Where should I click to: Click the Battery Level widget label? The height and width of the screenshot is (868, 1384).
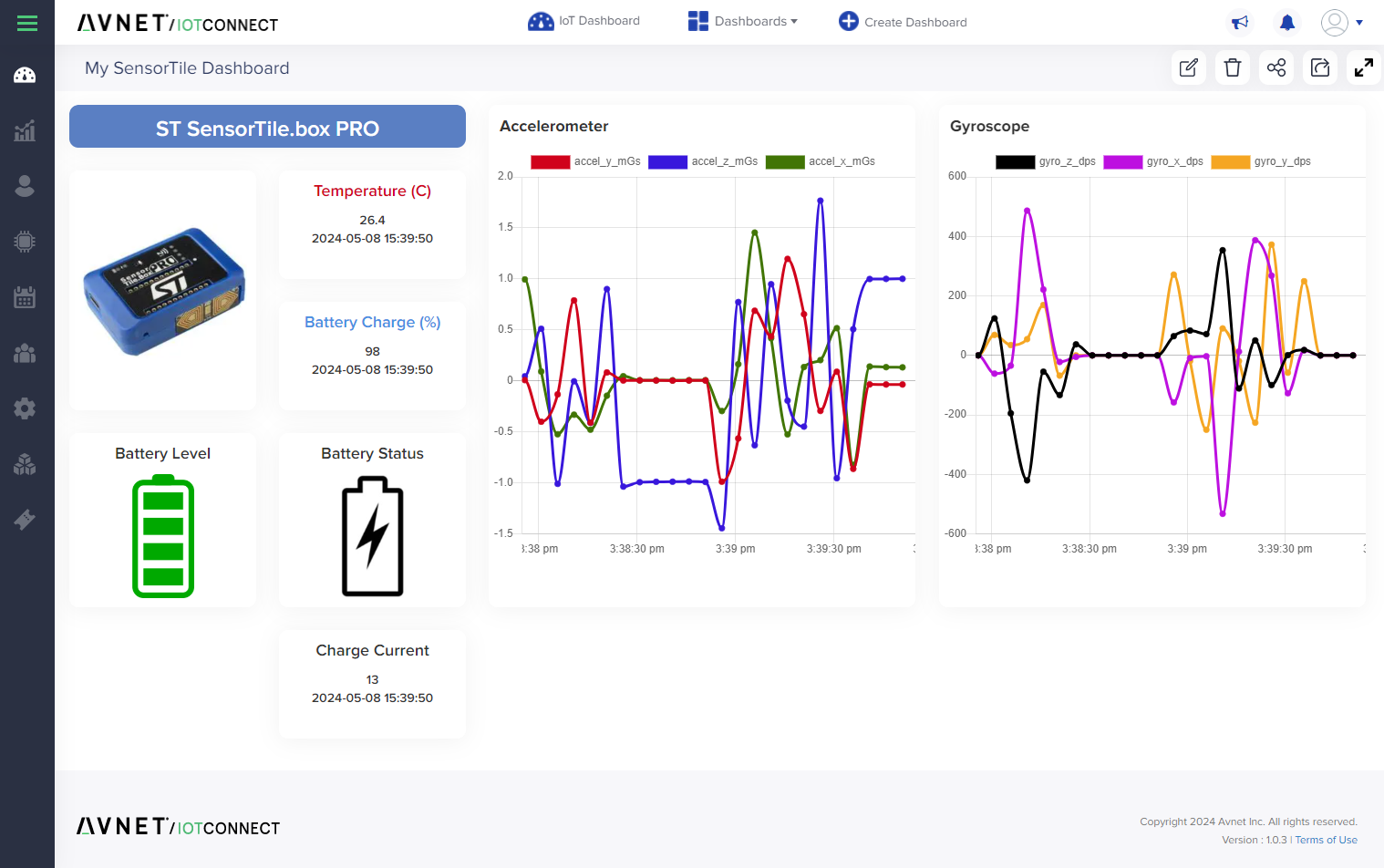[162, 453]
